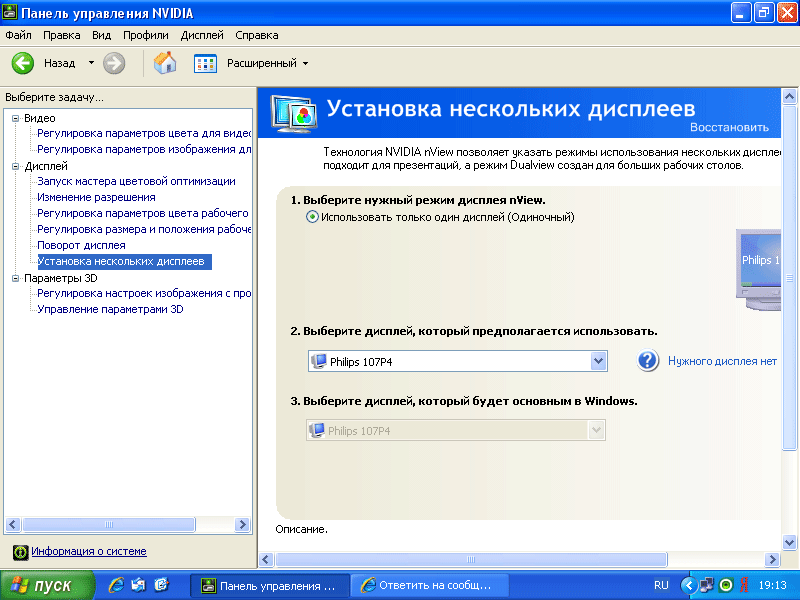This screenshot has width=800, height=600.
Task: Click main panel horizontal scroll right arrow
Action: (x=772, y=560)
